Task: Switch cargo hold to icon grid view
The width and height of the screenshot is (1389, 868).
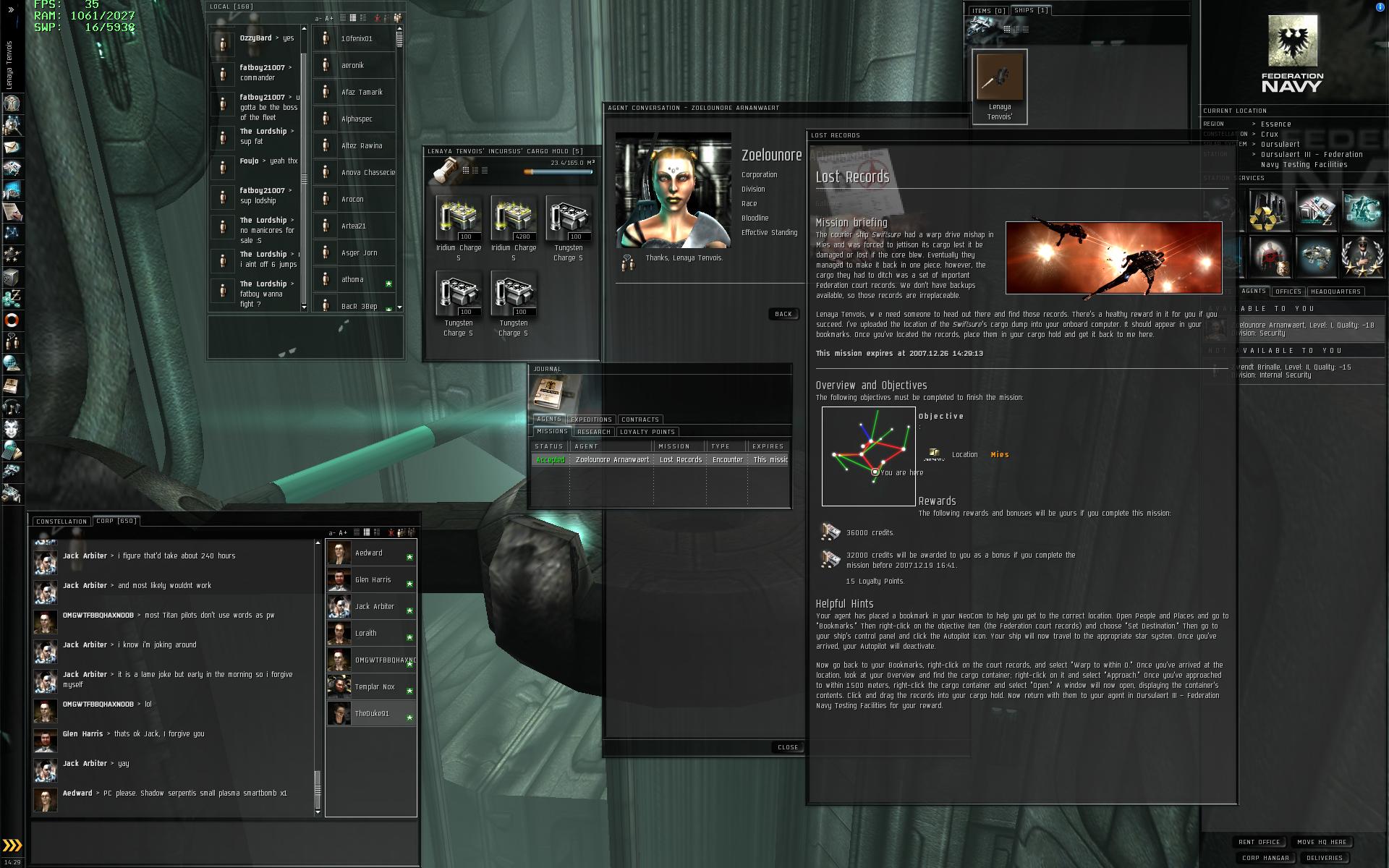Action: coord(466,171)
